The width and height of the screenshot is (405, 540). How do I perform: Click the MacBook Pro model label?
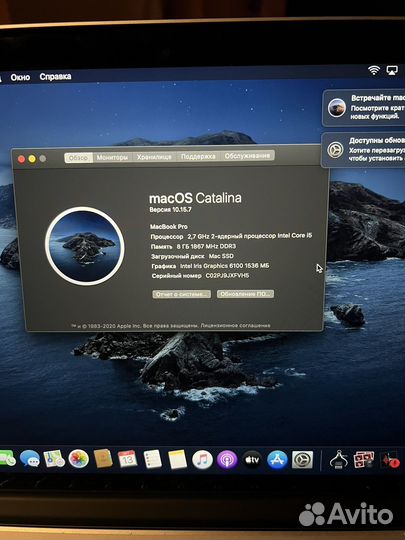tap(169, 227)
